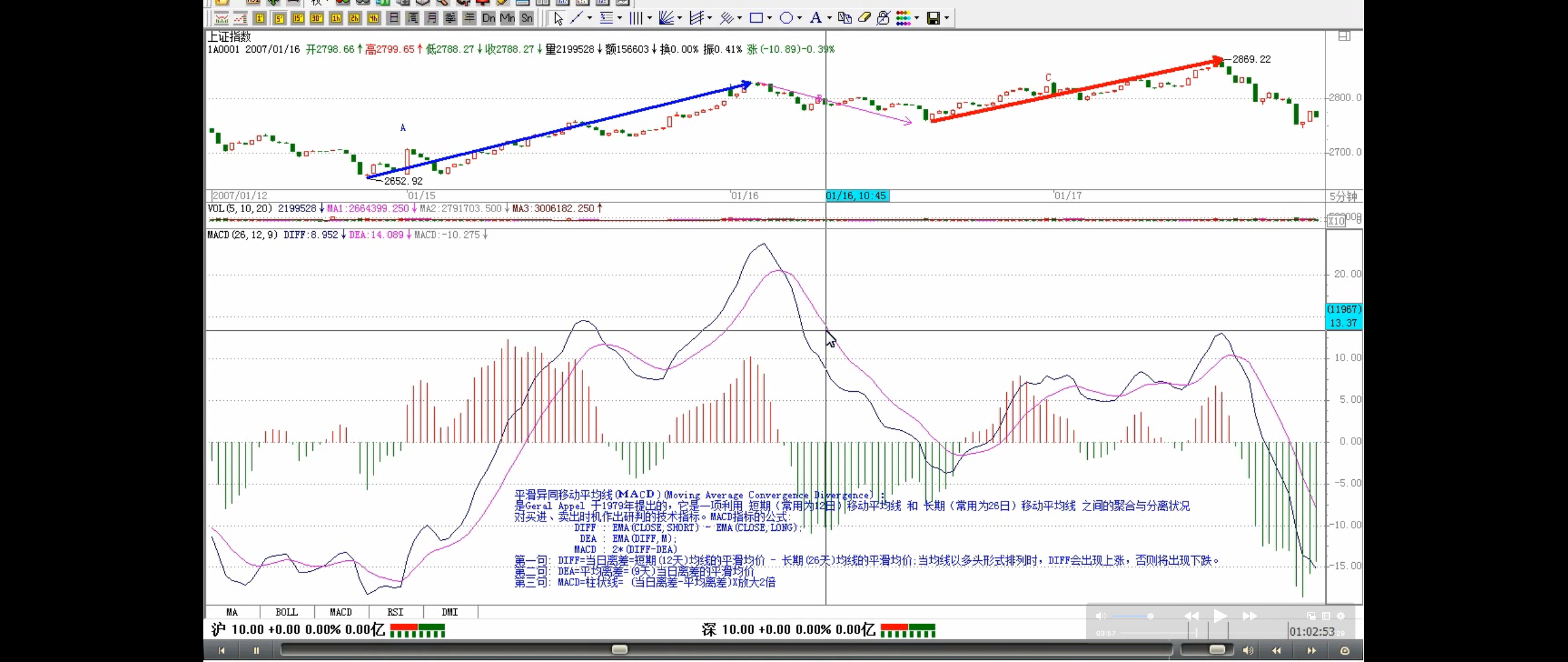This screenshot has height=662, width=1568.
Task: Mute audio using bottom bar speaker icon
Action: [x=1248, y=650]
